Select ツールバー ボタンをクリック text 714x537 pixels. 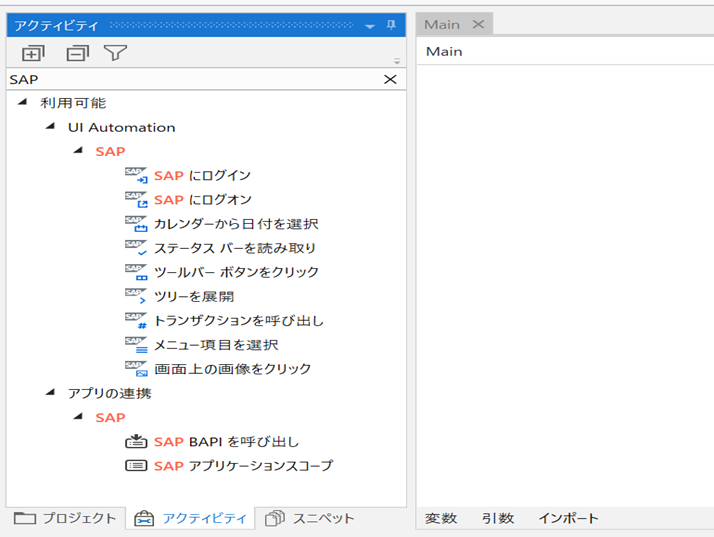(236, 272)
